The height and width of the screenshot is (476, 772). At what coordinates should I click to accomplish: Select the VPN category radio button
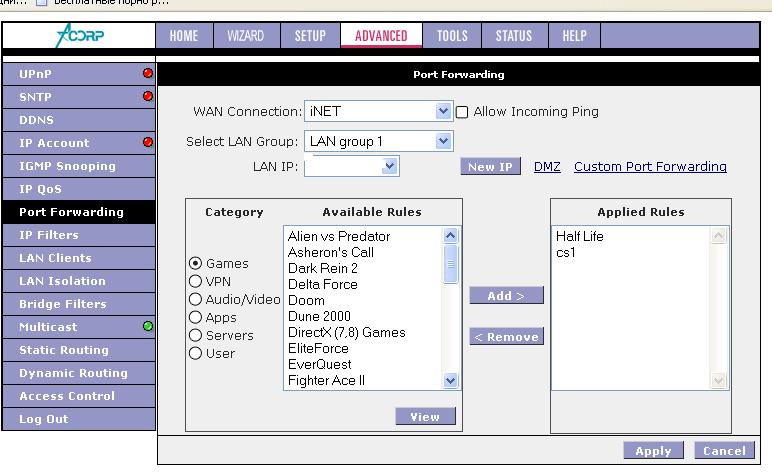point(196,282)
